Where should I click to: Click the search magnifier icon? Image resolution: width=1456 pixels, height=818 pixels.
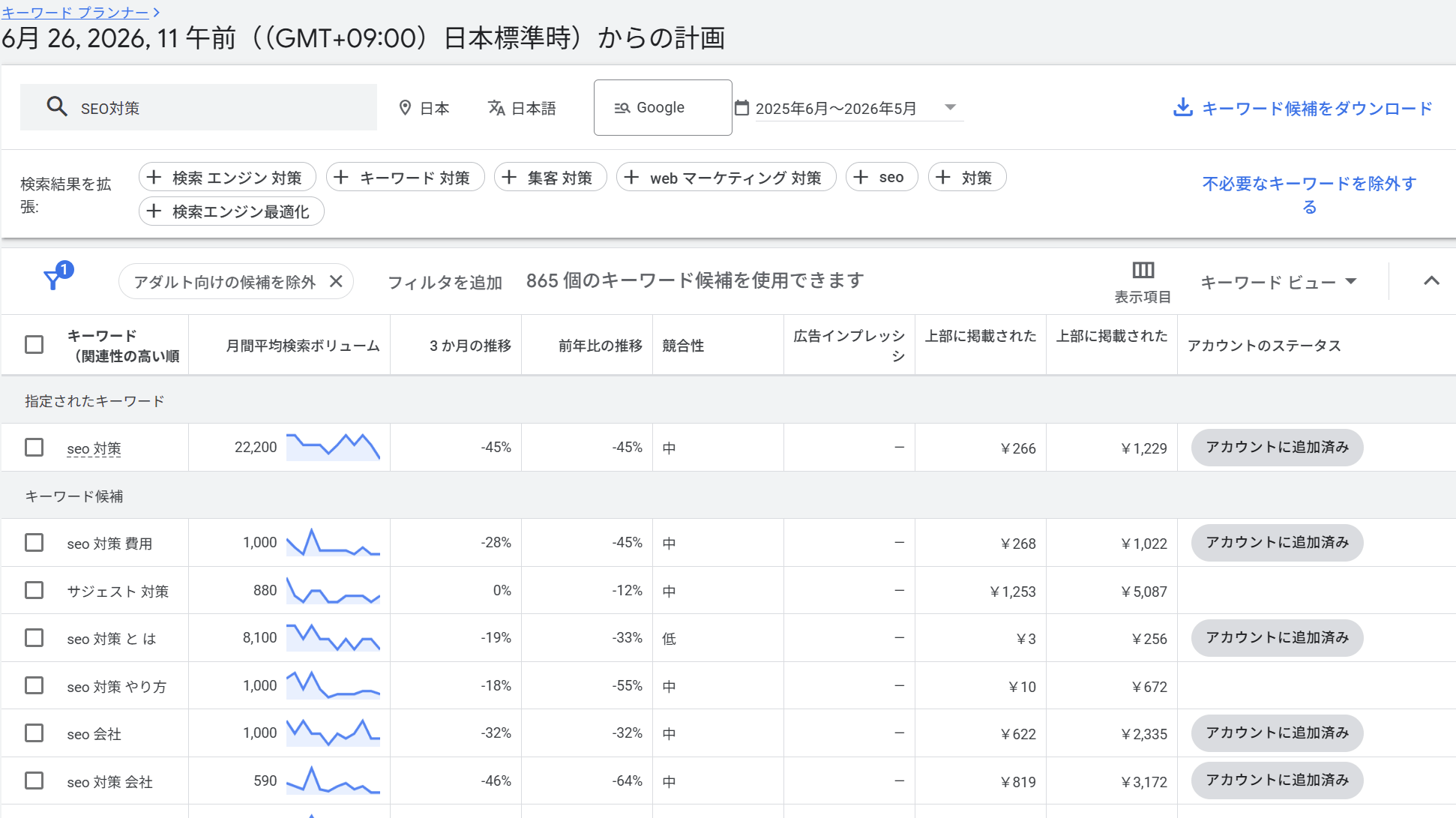point(57,106)
